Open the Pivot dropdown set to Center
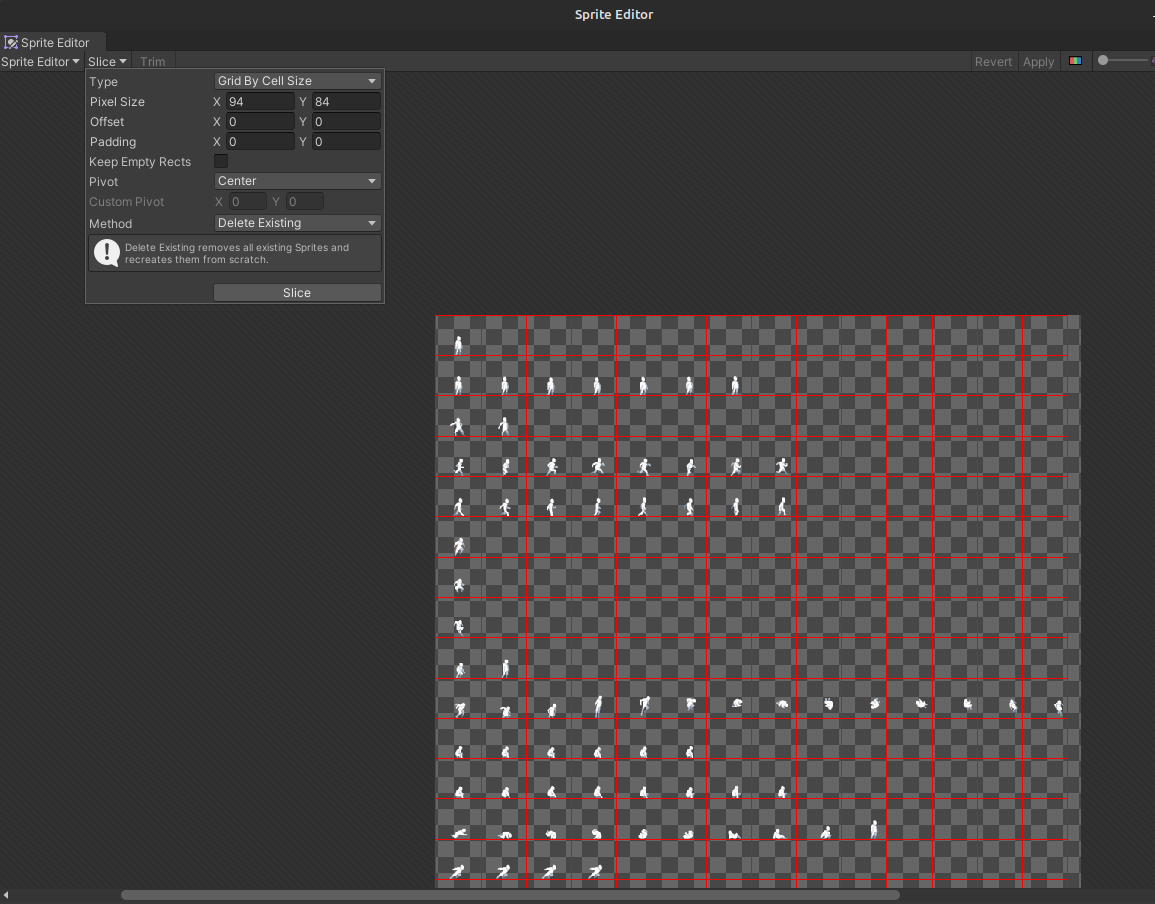The height and width of the screenshot is (904, 1155). pos(297,181)
